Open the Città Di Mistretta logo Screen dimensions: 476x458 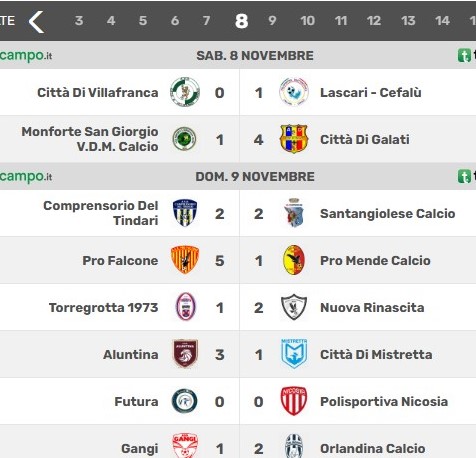[294, 354]
